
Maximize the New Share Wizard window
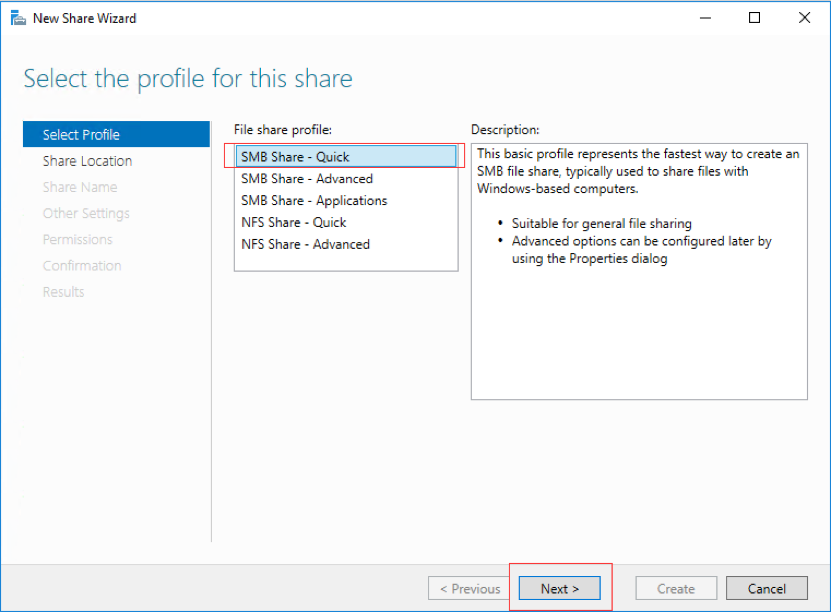click(755, 18)
